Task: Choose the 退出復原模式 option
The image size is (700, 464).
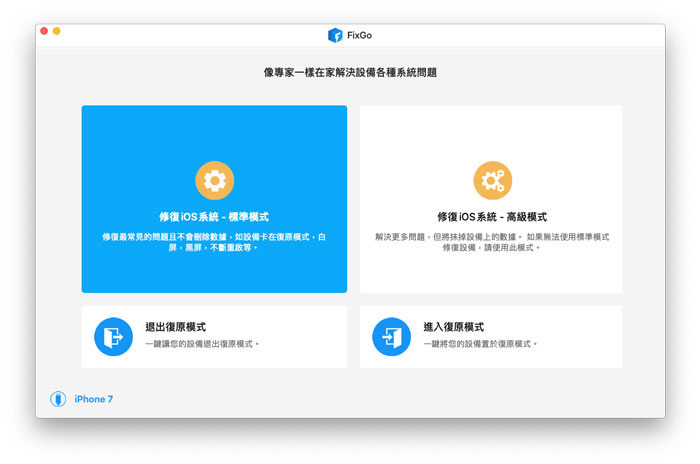Action: 176,327
